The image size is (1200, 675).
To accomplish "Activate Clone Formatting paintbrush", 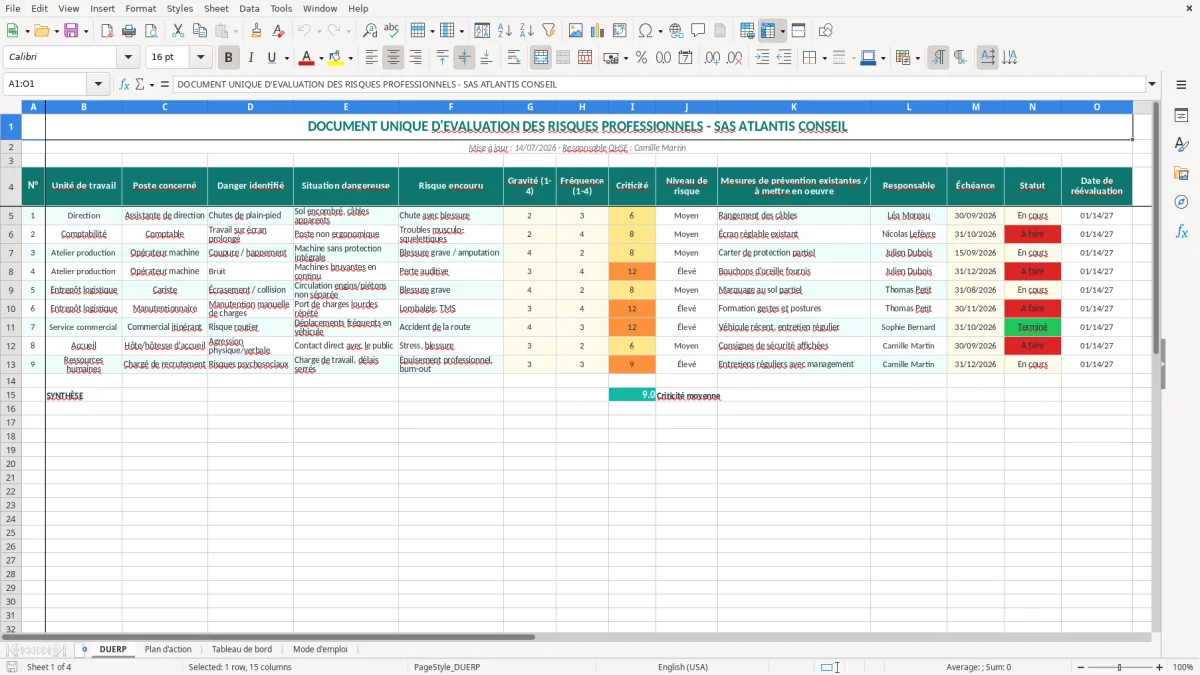I will [x=257, y=31].
